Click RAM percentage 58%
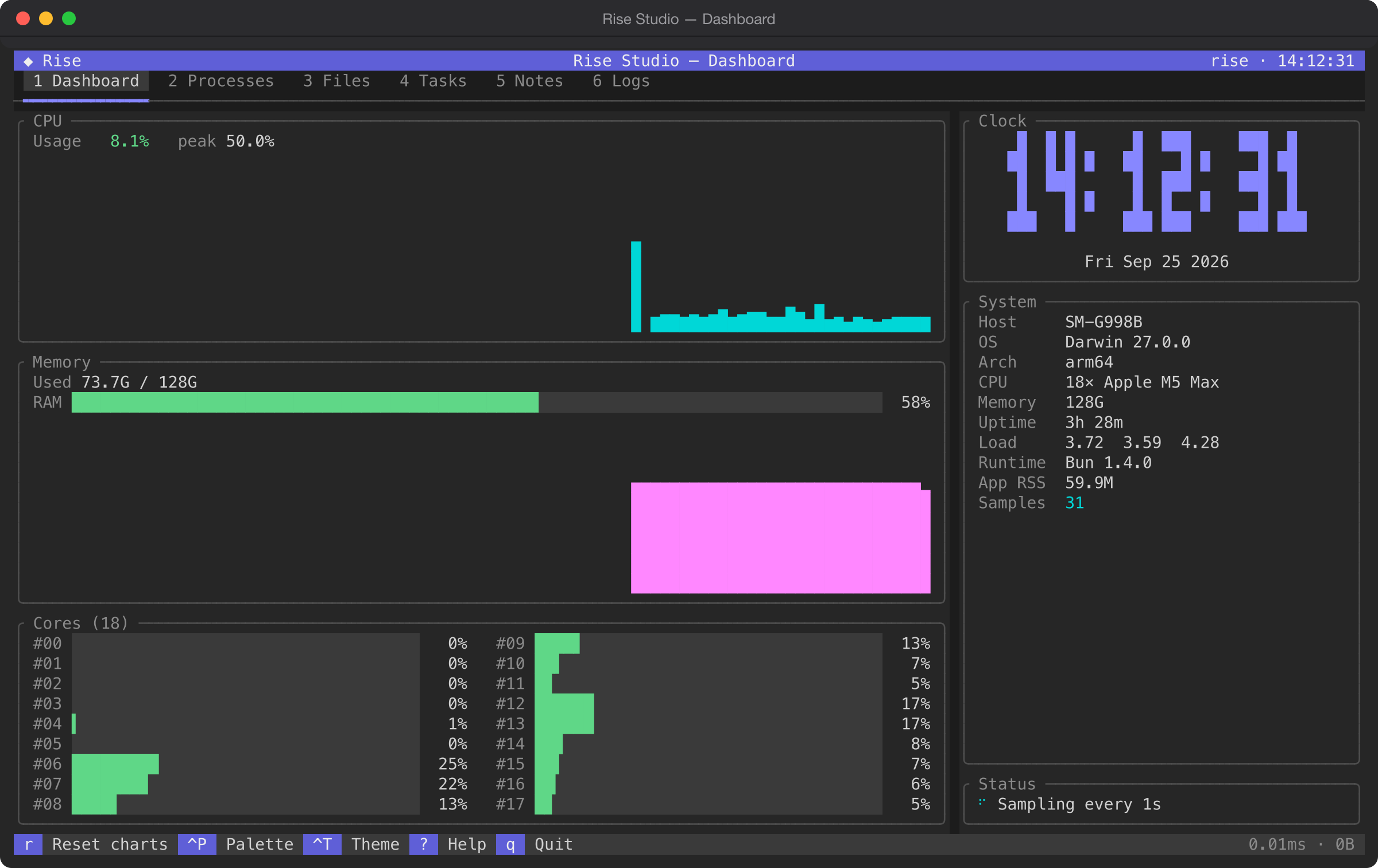 pyautogui.click(x=915, y=402)
